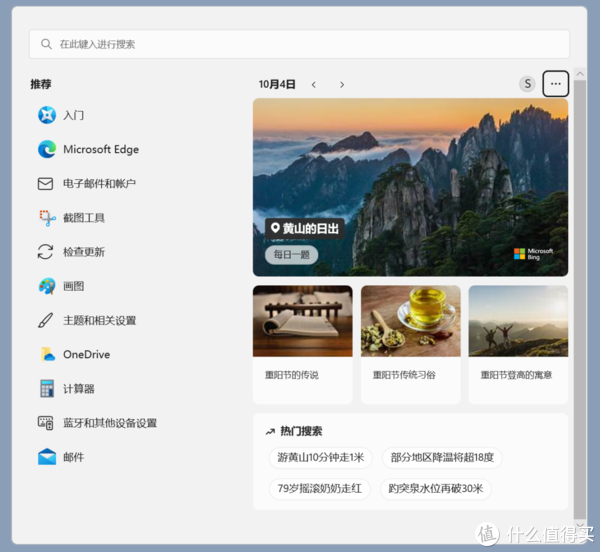Open 主题和相关设置 brush icon

coord(46,320)
